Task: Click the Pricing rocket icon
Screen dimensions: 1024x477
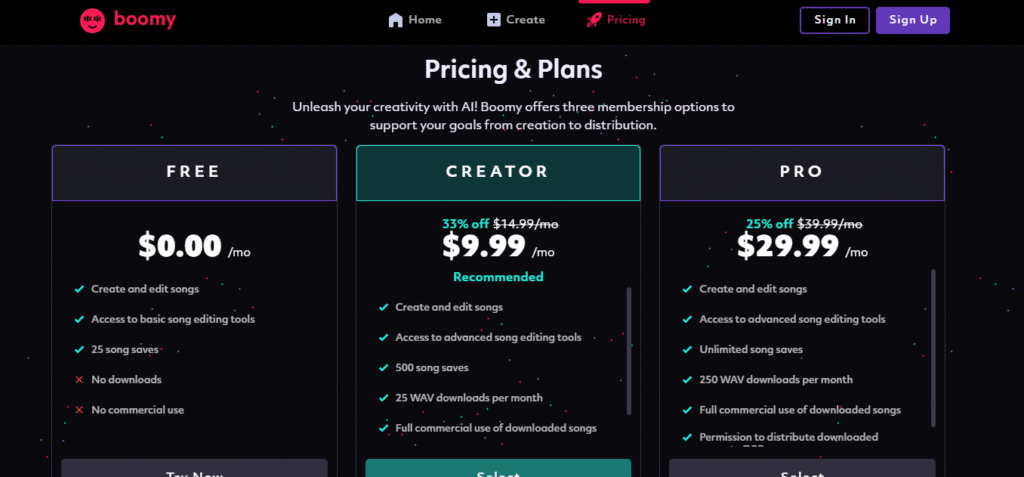Action: [x=594, y=20]
